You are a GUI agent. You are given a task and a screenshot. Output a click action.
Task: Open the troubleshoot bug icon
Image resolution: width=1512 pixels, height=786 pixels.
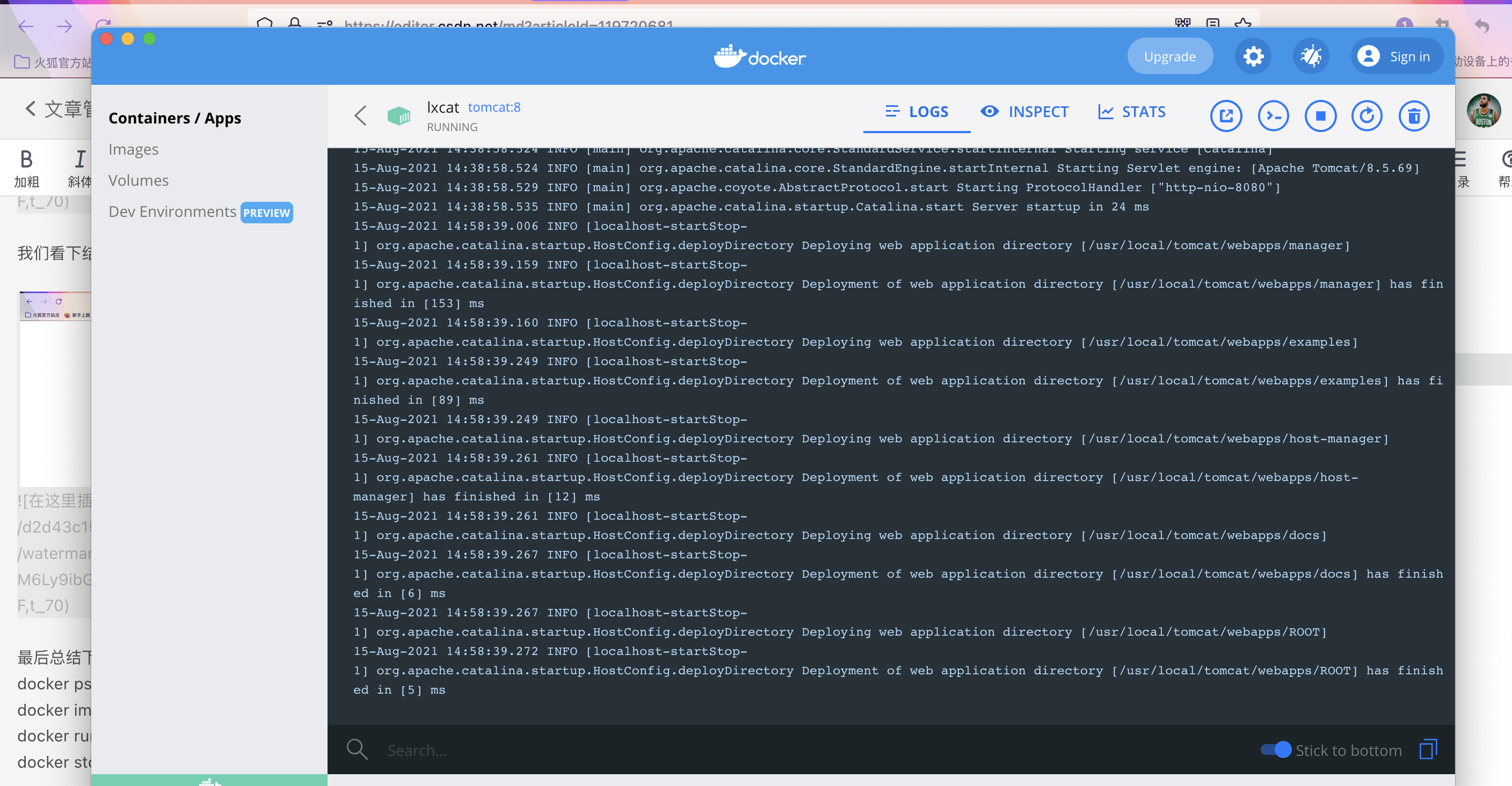click(x=1311, y=56)
